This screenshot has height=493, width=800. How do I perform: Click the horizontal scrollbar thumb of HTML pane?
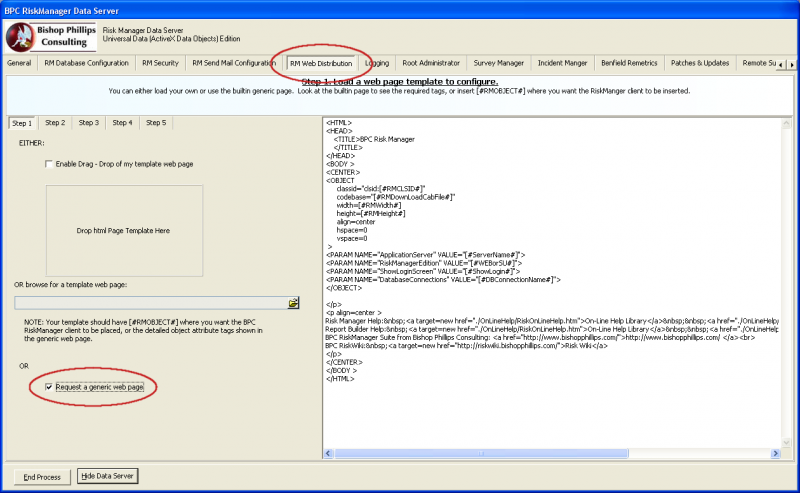[481, 453]
